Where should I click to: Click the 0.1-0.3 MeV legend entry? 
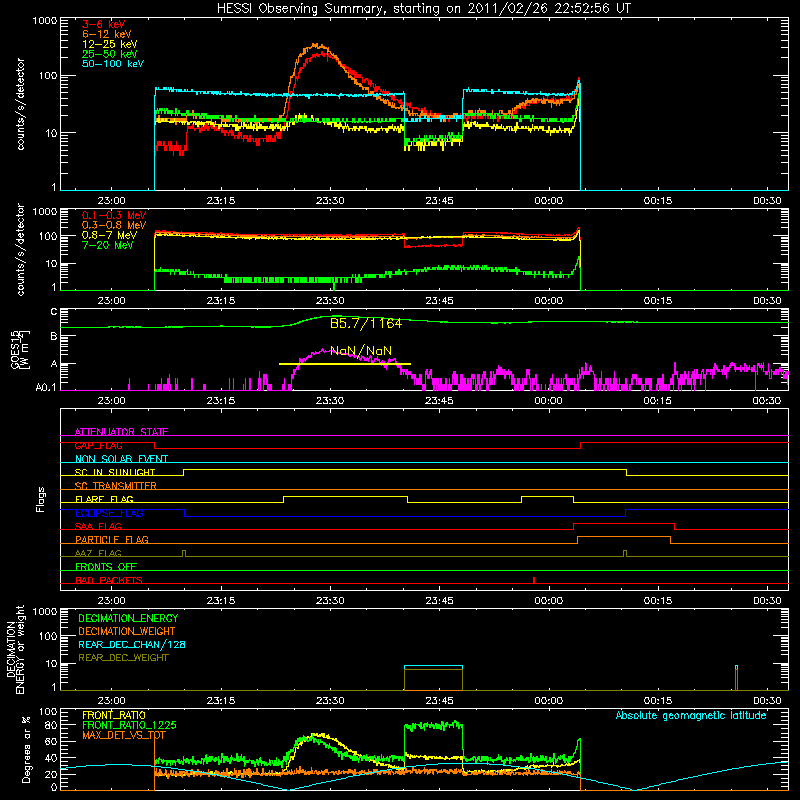click(114, 215)
